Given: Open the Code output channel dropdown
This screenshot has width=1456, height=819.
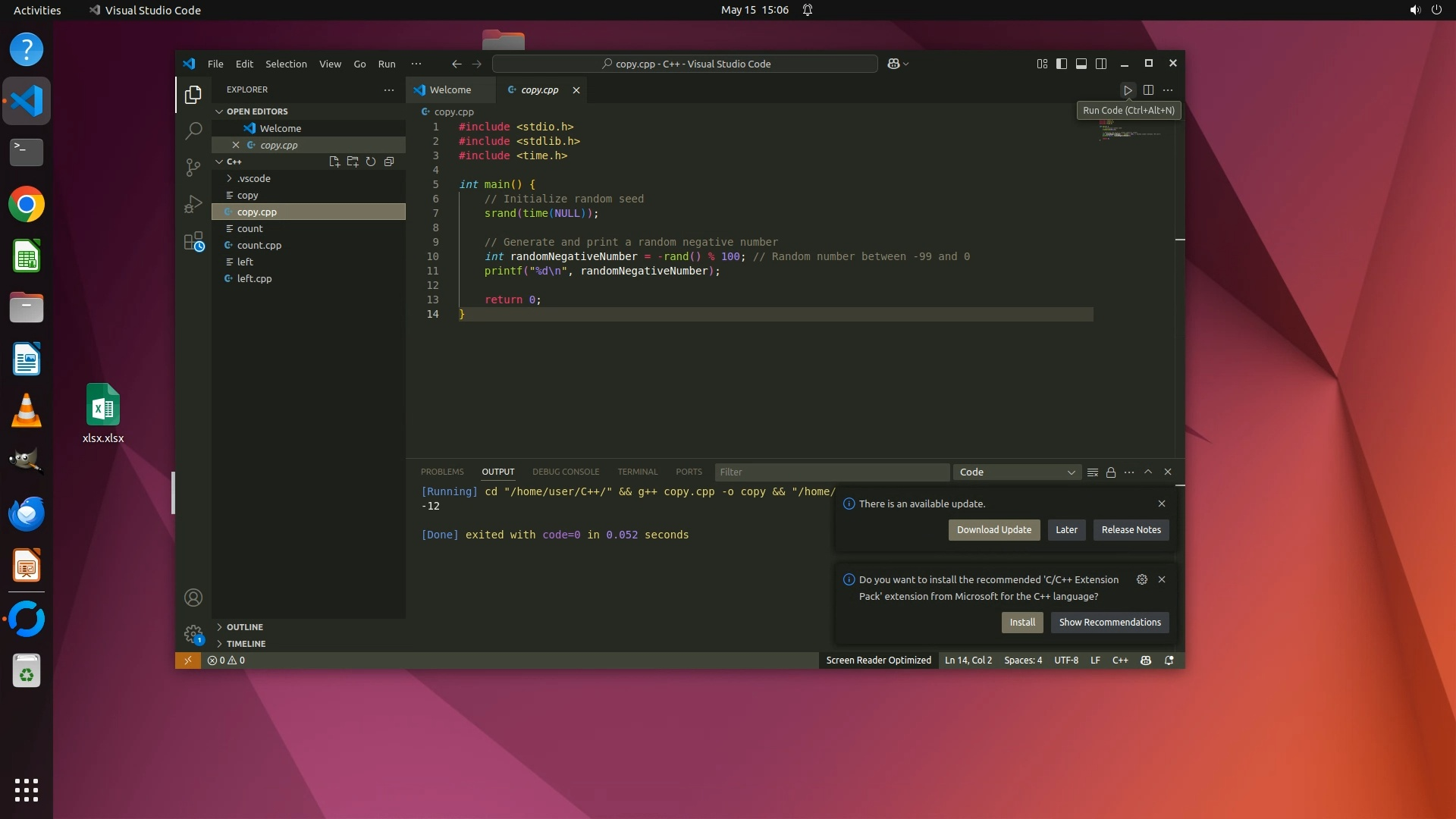Looking at the screenshot, I should pyautogui.click(x=1016, y=472).
